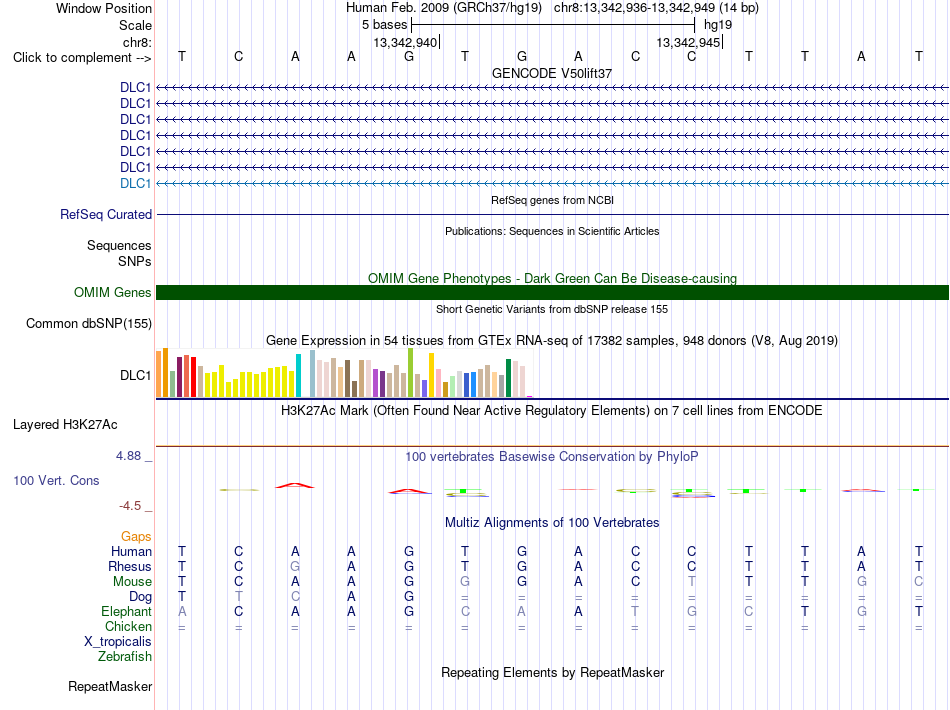Click the -4.5 PhyloP lower scale value
950x710 pixels.
tap(130, 506)
